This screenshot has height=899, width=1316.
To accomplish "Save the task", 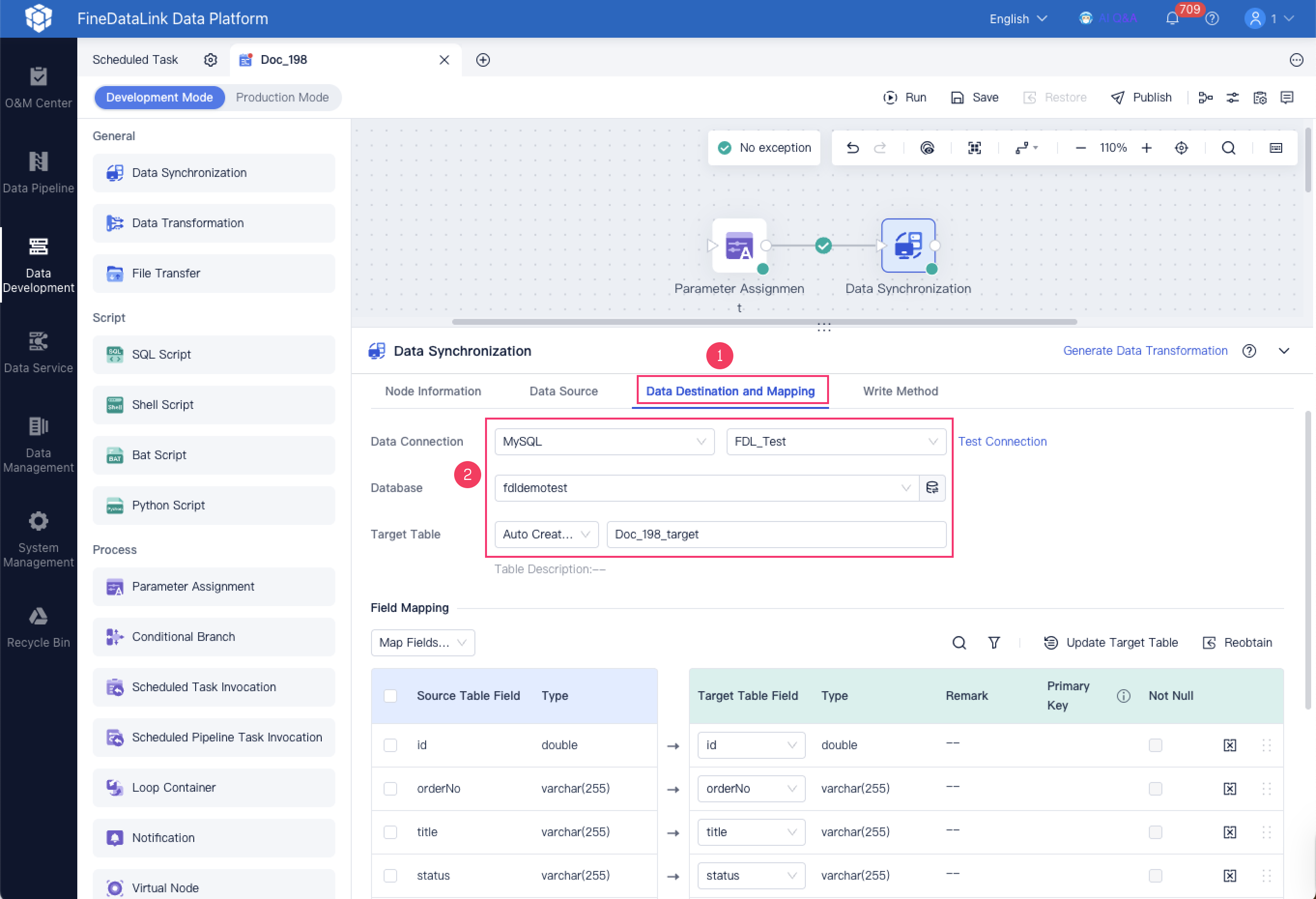I will [974, 98].
